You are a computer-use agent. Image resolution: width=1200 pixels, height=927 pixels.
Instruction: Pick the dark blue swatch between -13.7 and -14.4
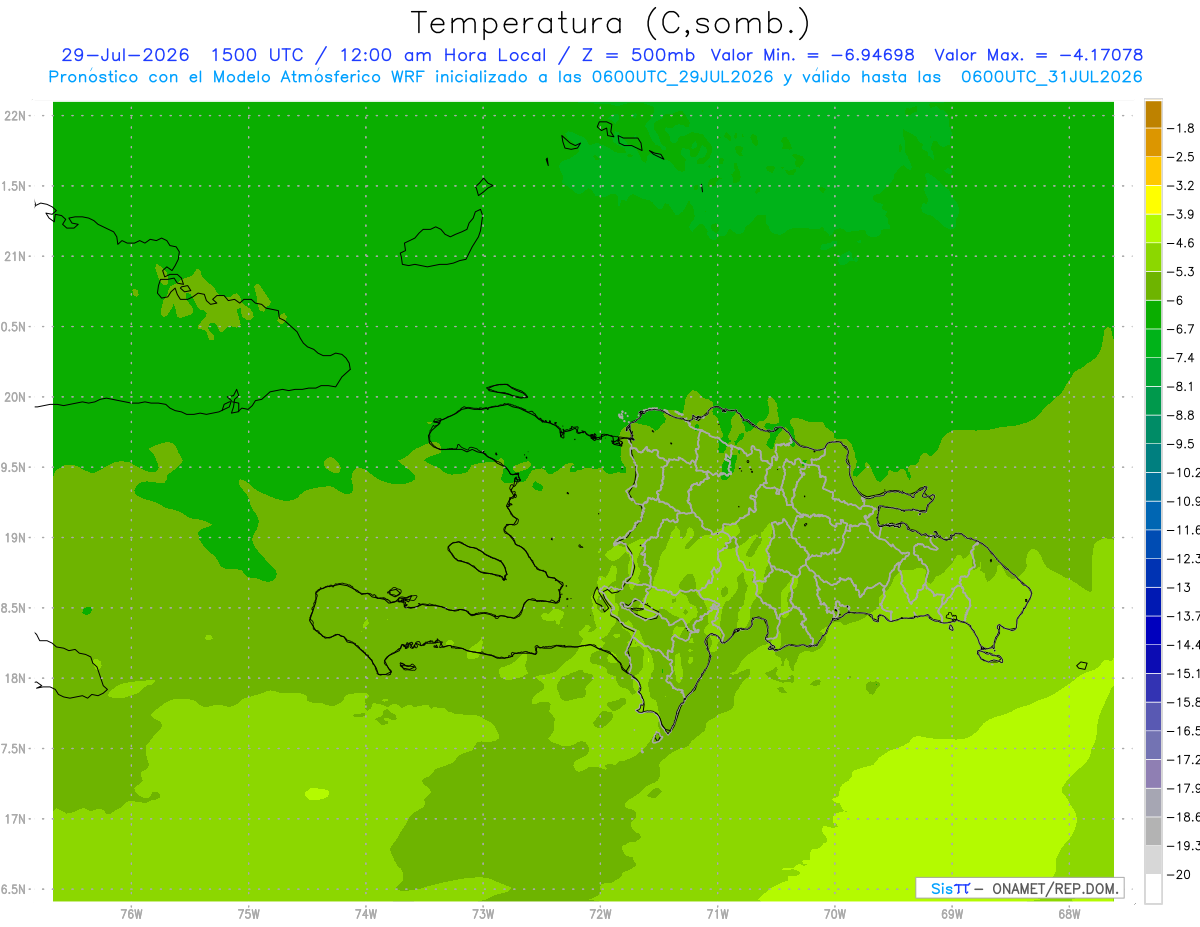pos(1153,630)
